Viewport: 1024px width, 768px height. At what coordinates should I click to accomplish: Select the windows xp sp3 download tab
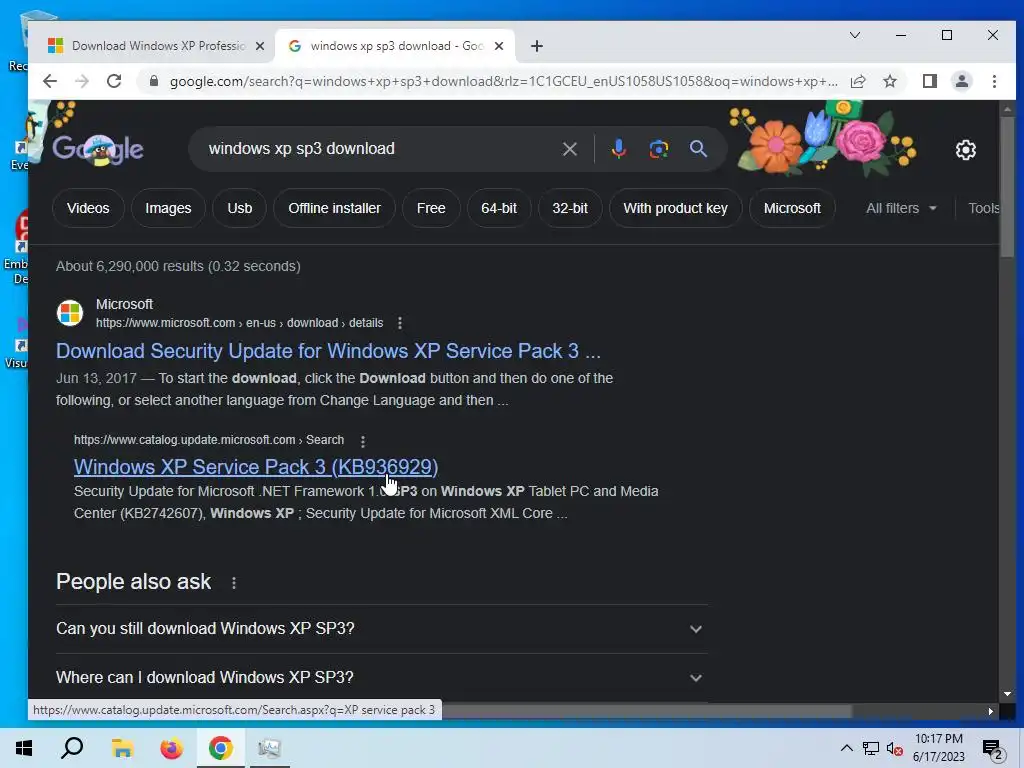[396, 46]
